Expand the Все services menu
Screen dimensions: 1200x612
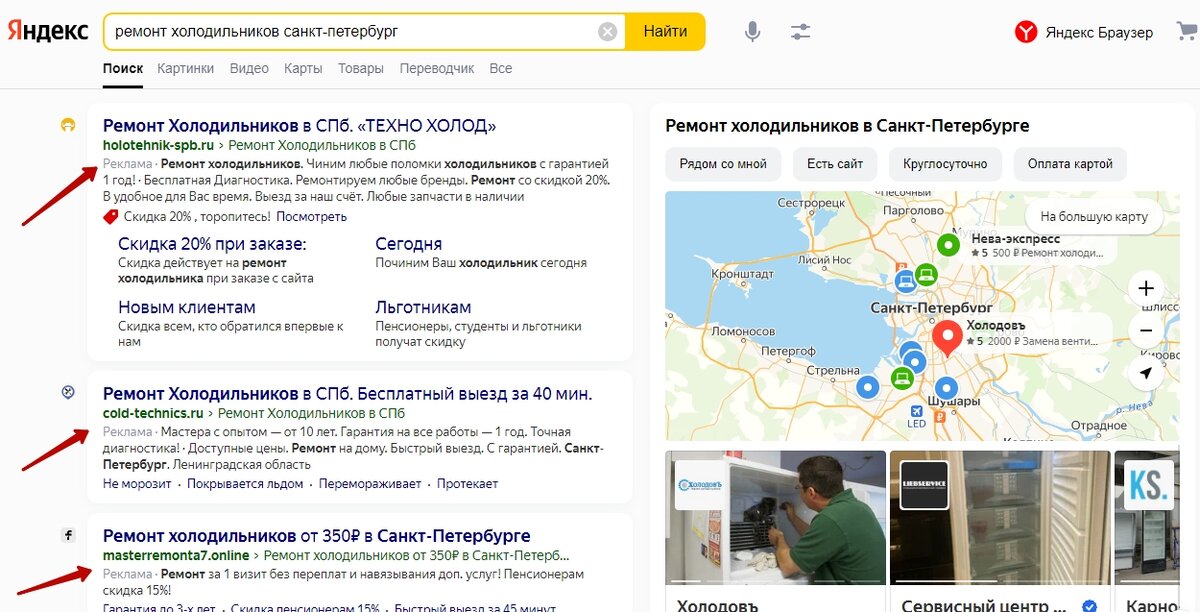point(500,68)
